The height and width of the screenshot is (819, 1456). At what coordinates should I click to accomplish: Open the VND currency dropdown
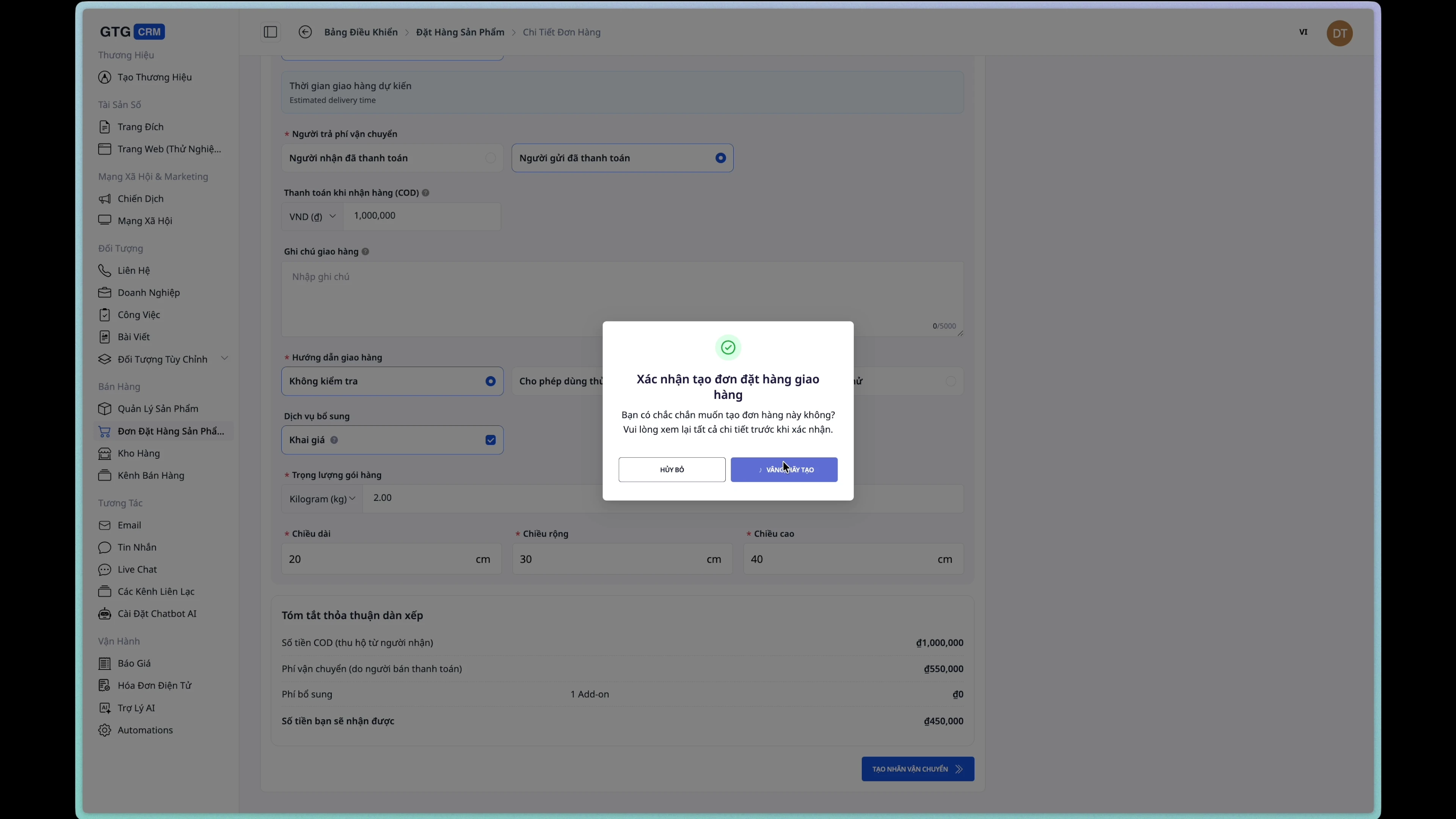tap(312, 217)
